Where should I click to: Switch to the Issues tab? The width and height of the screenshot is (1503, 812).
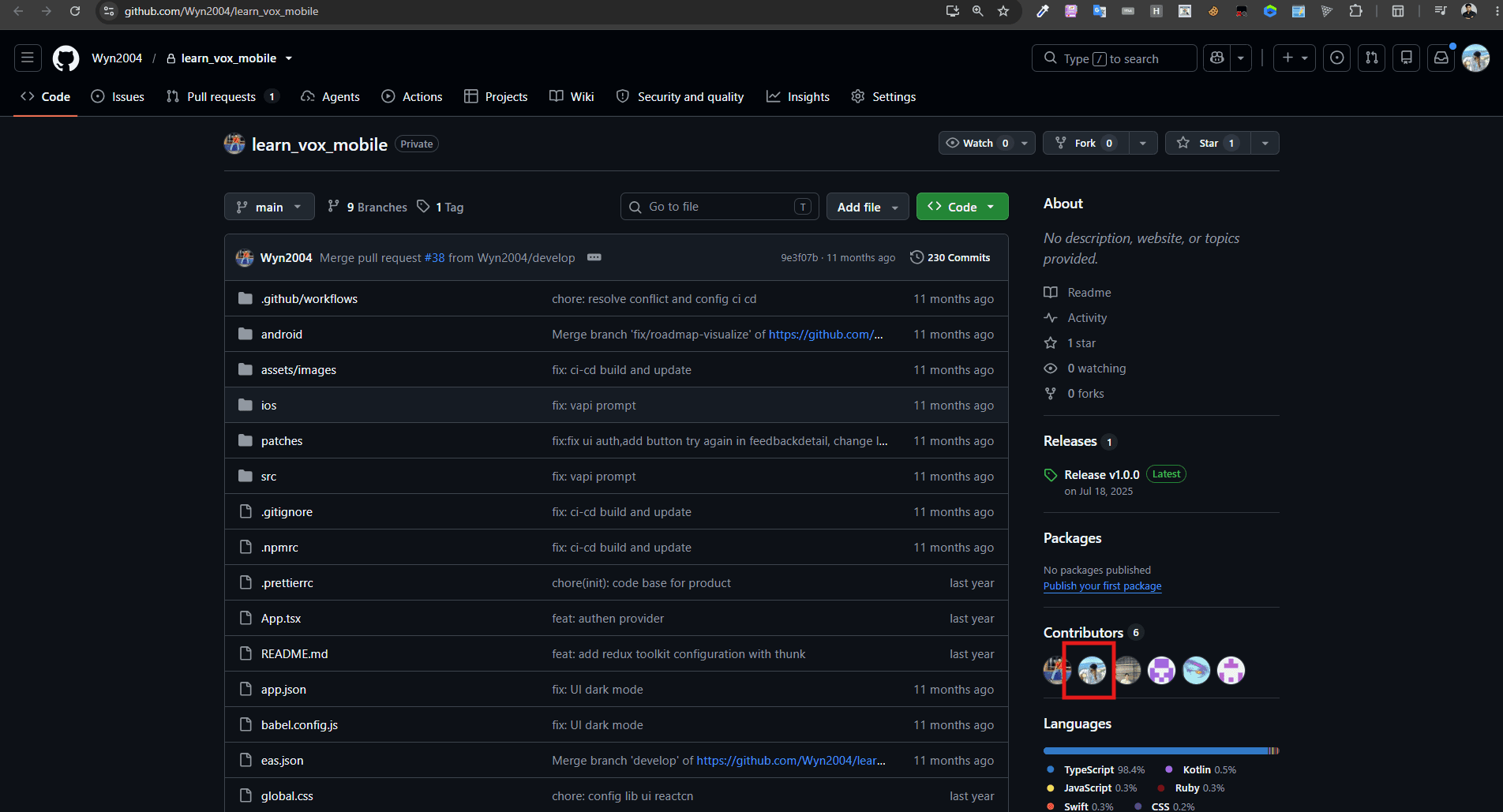pos(118,96)
